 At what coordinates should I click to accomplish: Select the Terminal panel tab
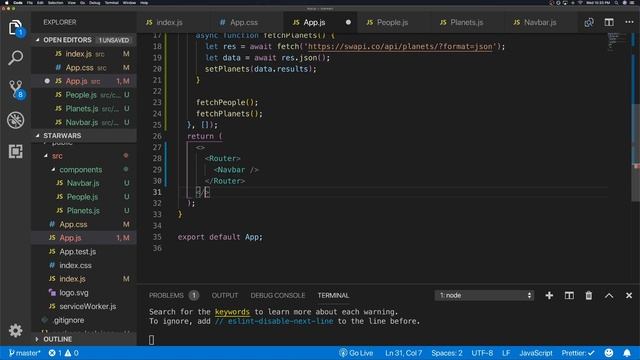coord(333,296)
